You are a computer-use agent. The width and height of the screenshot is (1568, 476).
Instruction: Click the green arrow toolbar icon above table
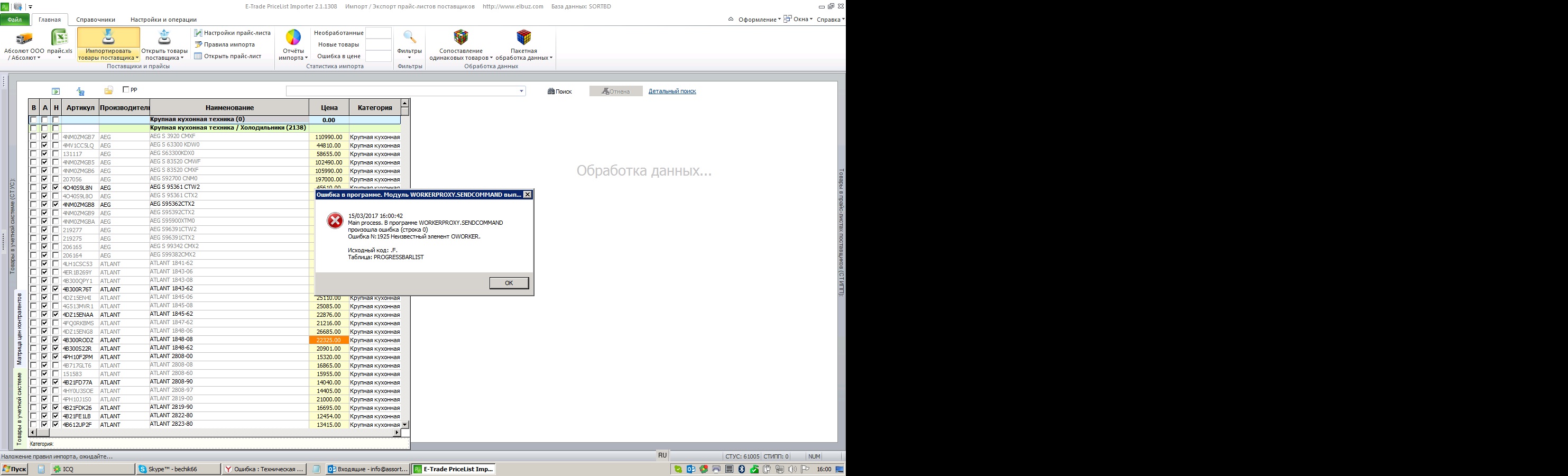click(x=56, y=91)
